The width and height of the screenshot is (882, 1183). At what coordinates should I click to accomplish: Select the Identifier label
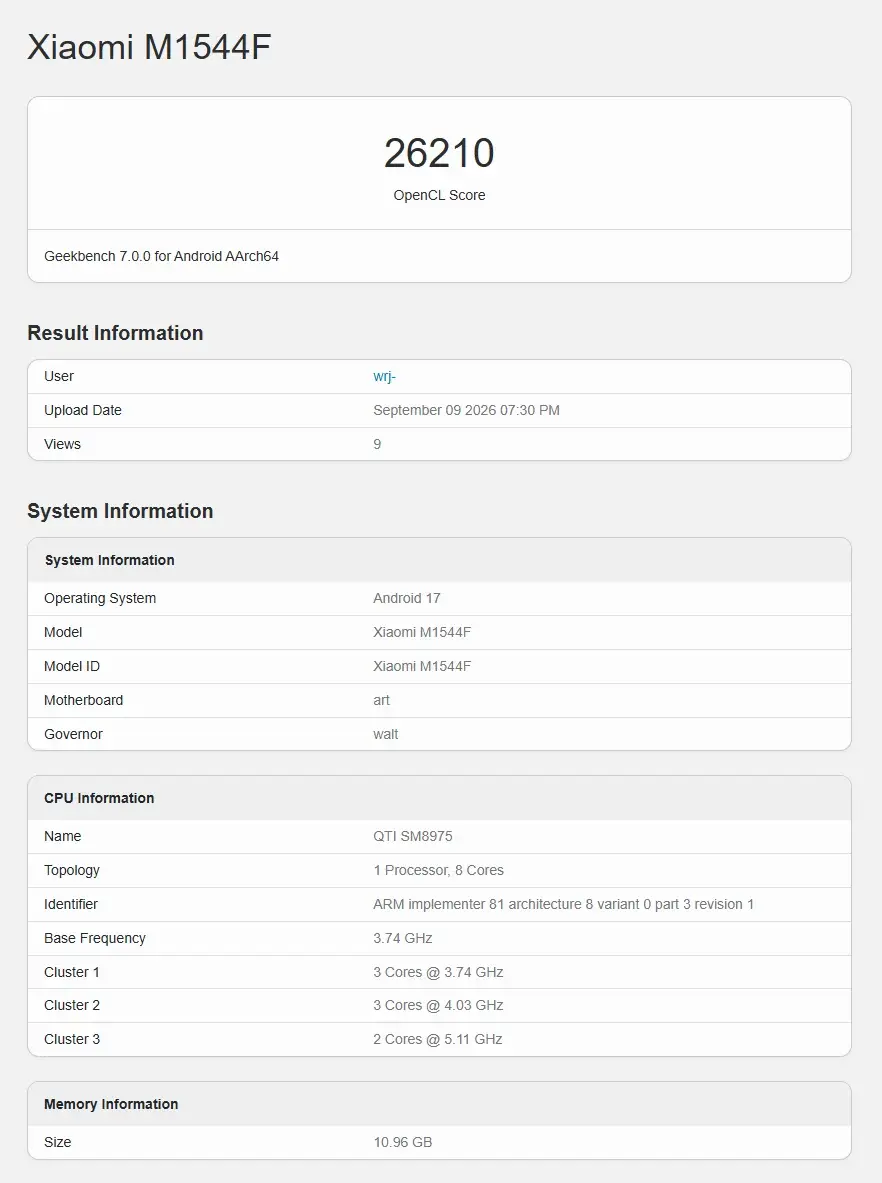click(x=71, y=904)
